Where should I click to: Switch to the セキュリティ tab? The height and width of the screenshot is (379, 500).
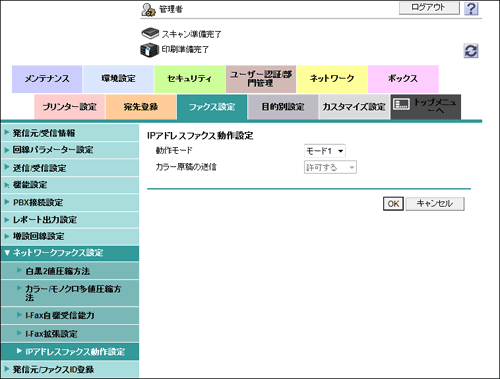point(189,79)
